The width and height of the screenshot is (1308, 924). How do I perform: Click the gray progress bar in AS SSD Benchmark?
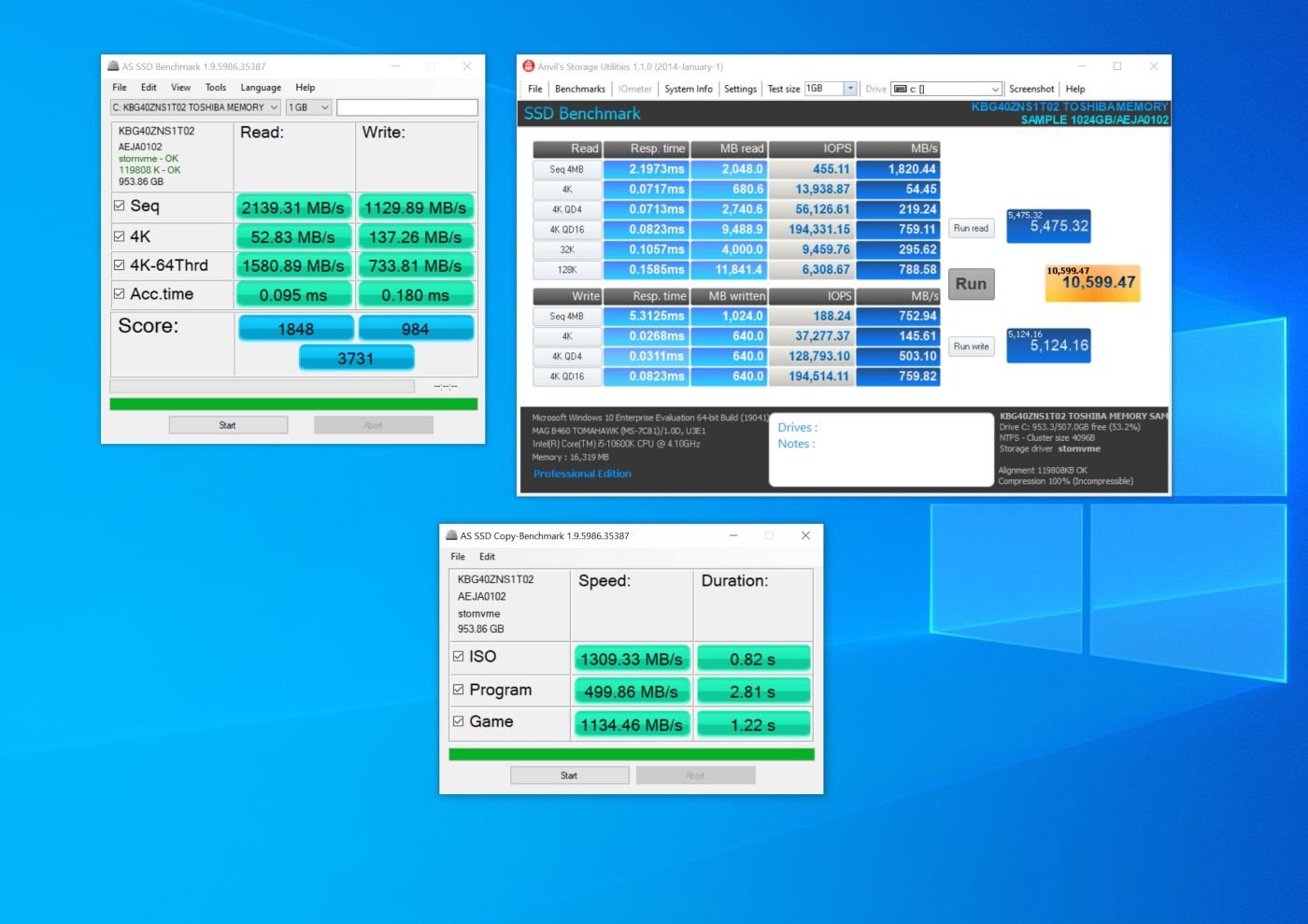pos(262,386)
